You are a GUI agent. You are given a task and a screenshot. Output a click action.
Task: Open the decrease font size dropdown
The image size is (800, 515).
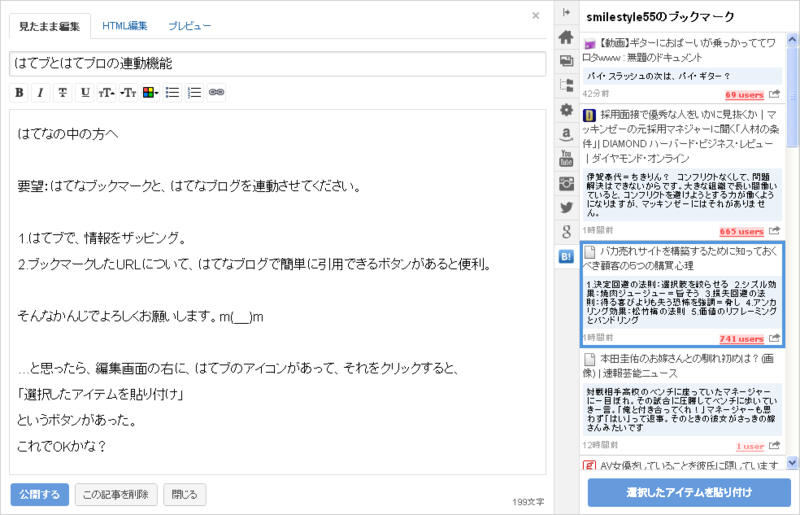129,92
